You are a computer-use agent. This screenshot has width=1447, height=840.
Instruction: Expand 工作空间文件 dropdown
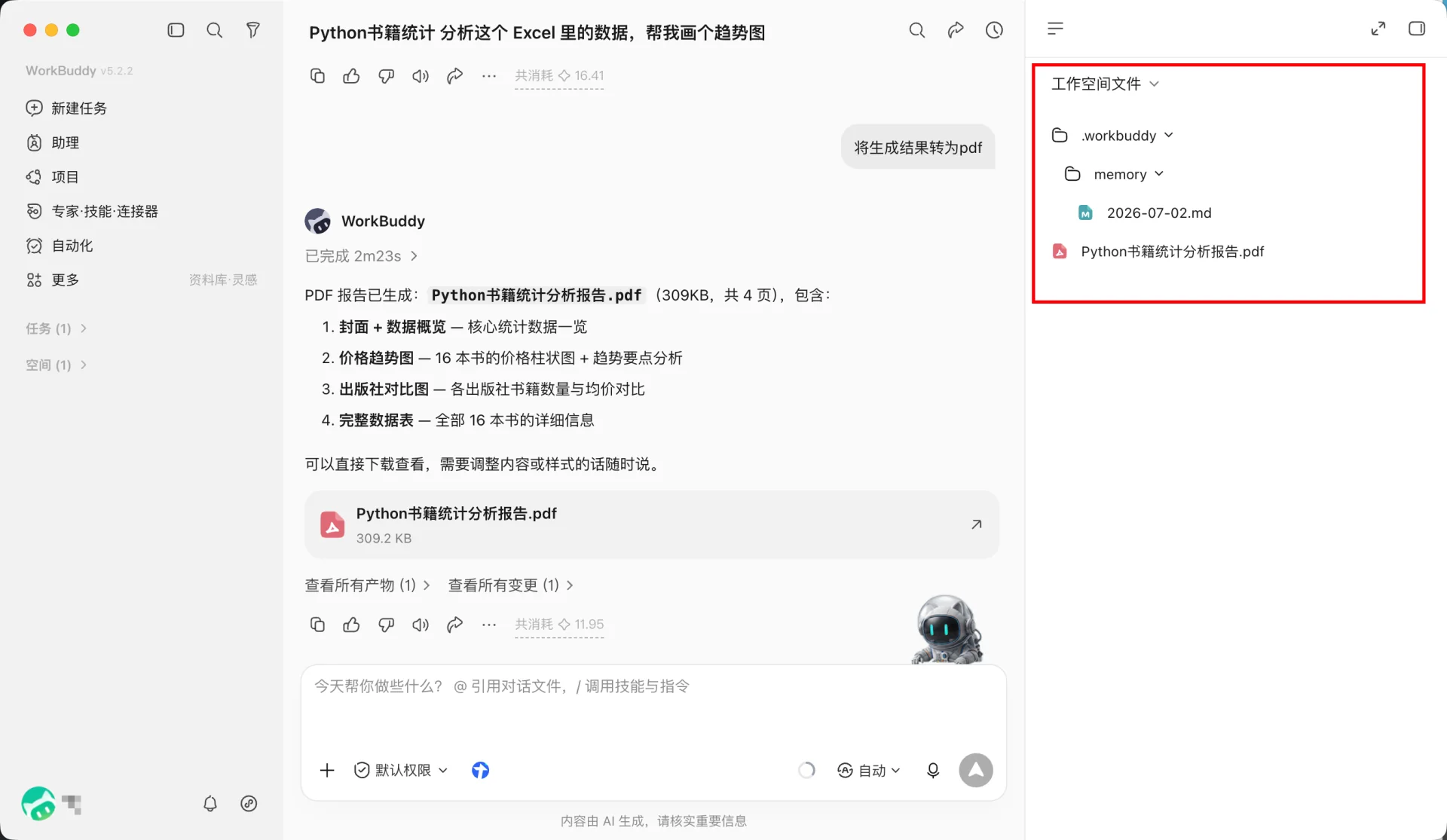[x=1105, y=84]
